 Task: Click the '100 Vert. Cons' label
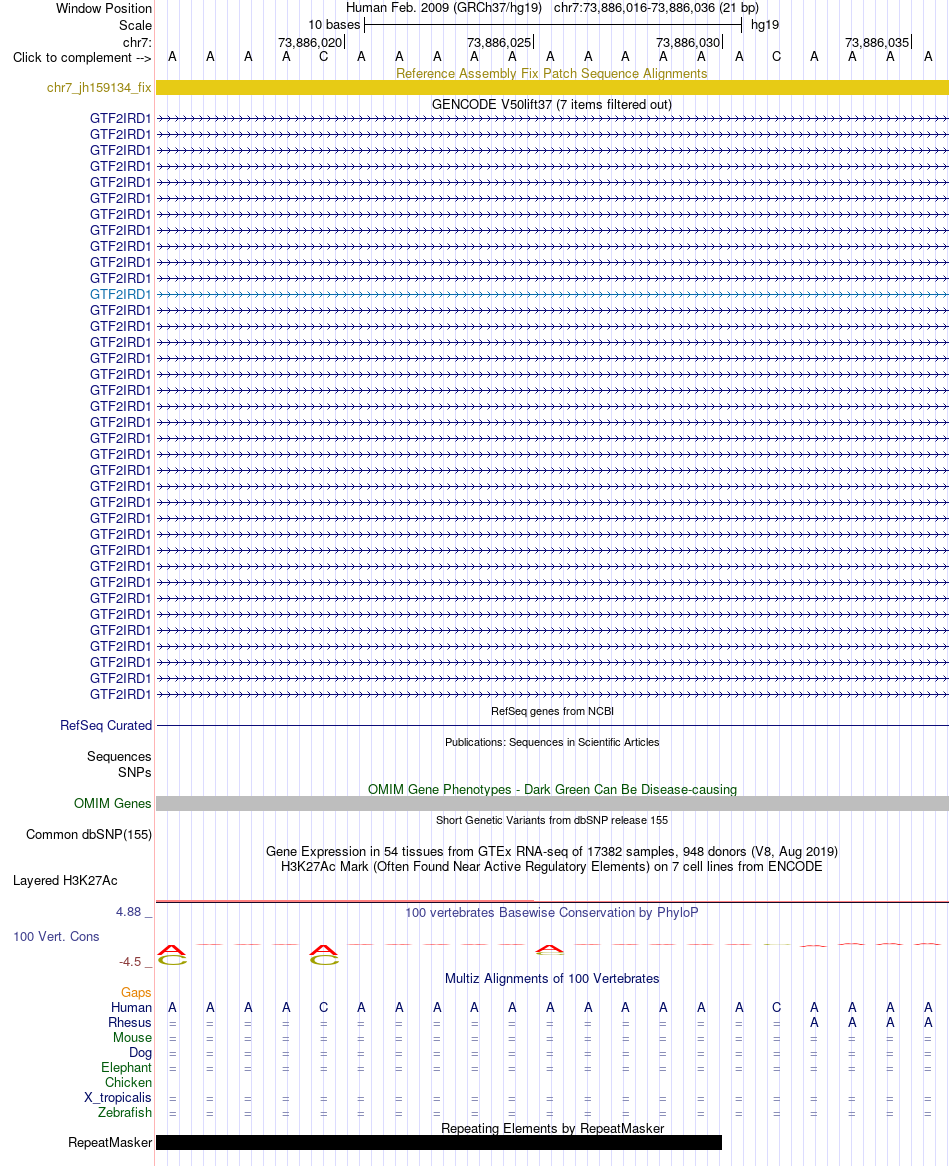click(56, 937)
